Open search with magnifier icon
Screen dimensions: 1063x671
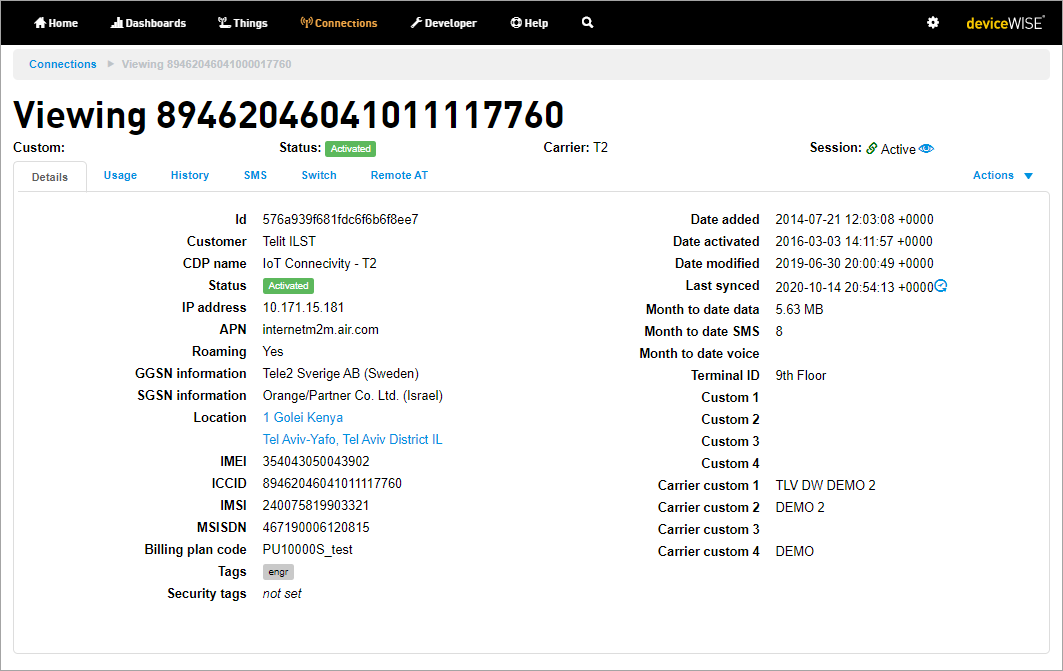(x=587, y=22)
